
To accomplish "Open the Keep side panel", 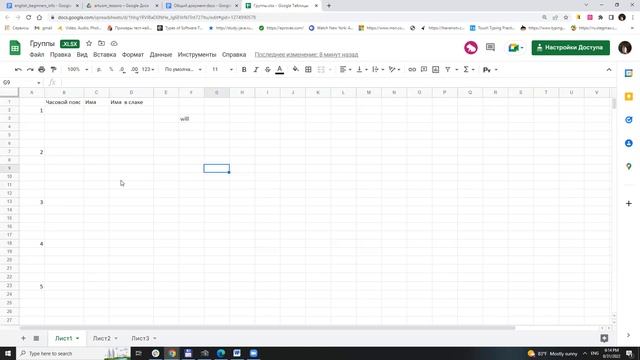I will 629,97.
